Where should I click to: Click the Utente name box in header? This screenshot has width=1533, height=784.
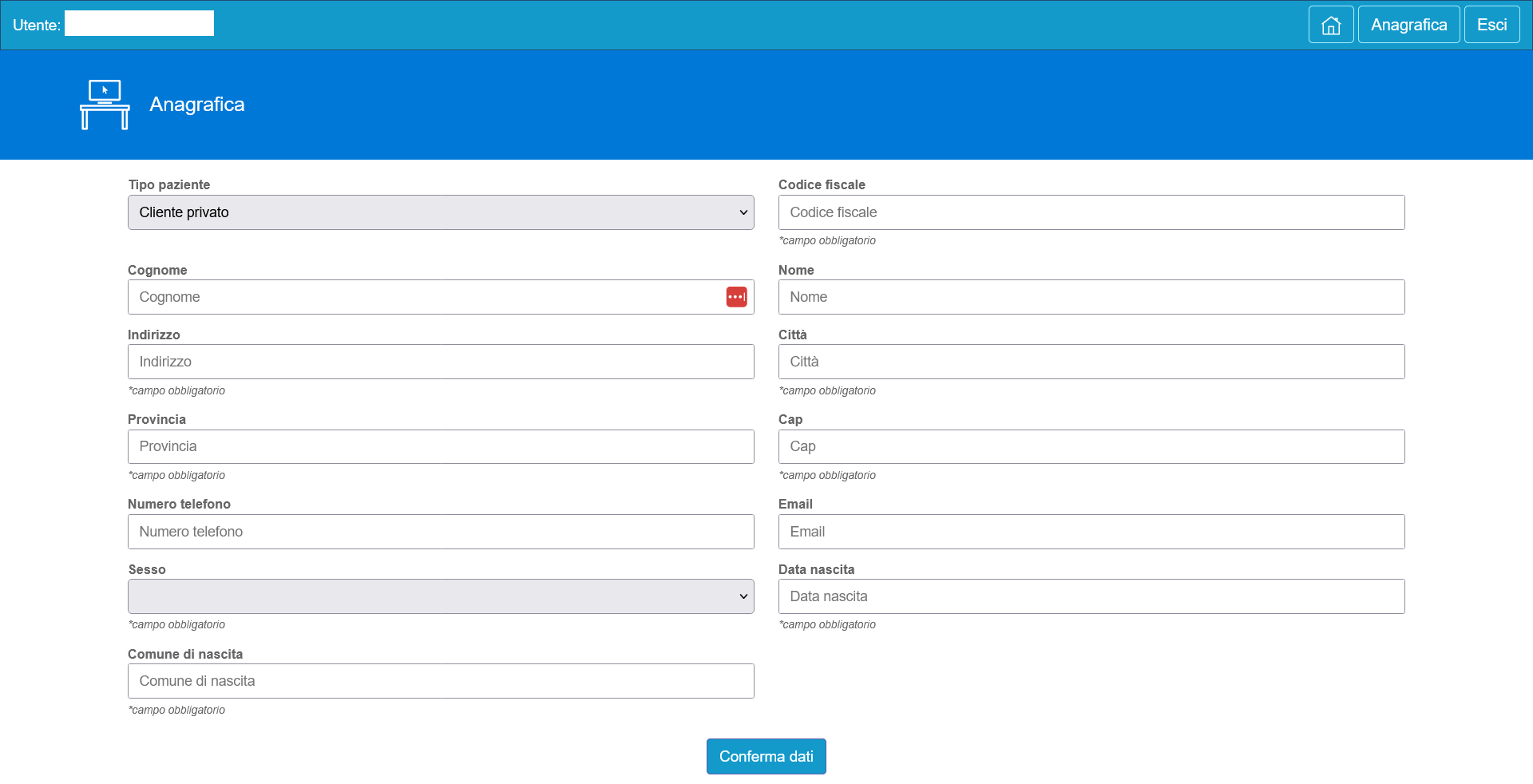[x=139, y=24]
